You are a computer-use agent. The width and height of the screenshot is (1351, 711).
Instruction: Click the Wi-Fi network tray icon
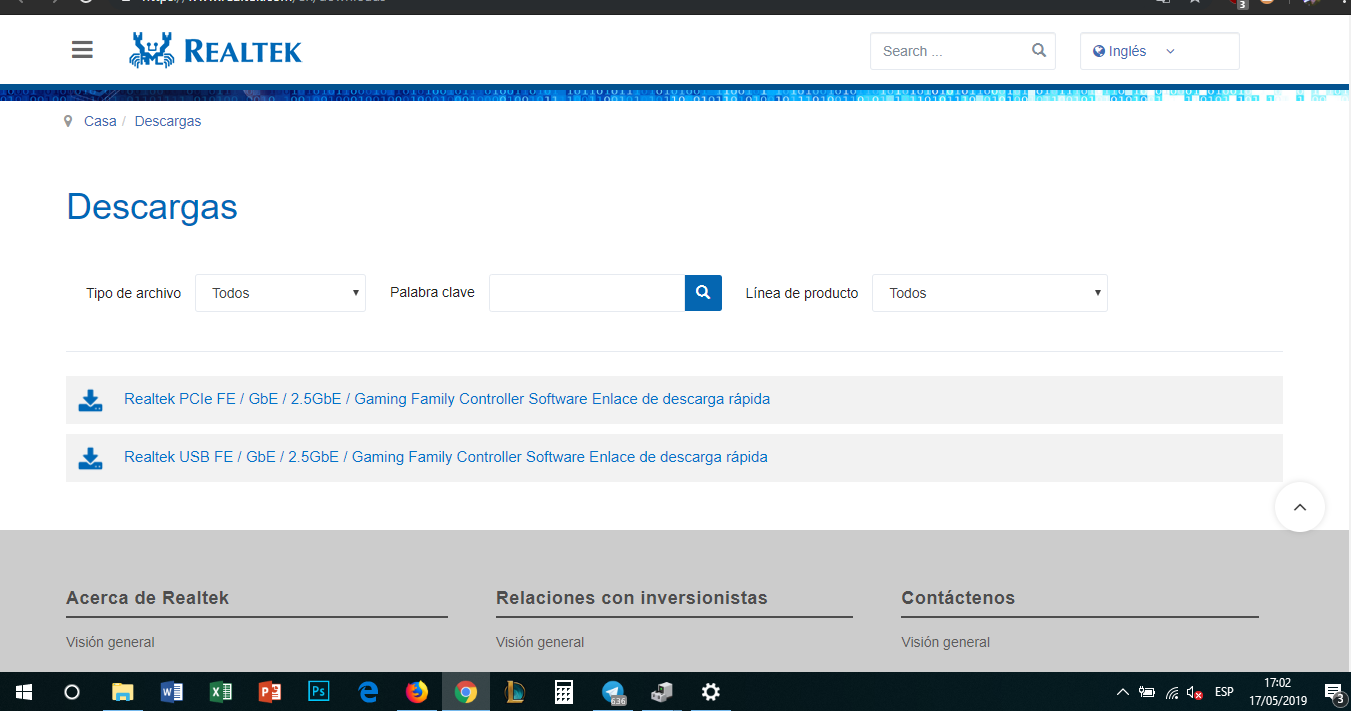(x=1171, y=692)
